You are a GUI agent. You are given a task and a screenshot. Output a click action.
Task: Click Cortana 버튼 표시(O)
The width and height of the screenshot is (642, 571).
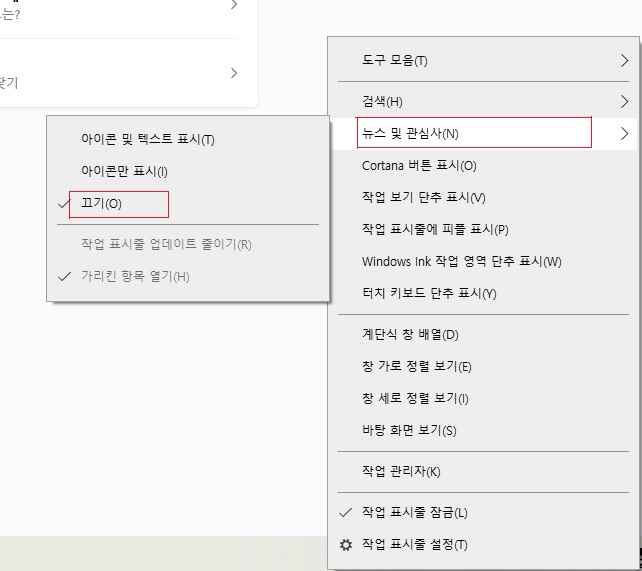(x=419, y=166)
